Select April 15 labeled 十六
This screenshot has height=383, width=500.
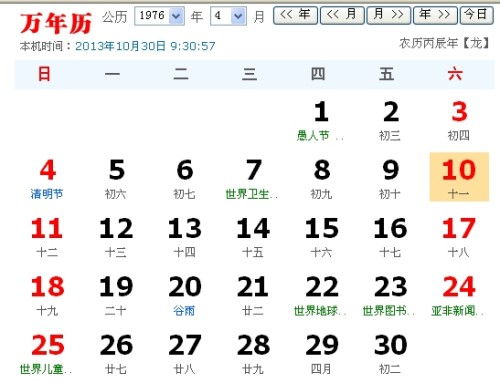(x=321, y=237)
